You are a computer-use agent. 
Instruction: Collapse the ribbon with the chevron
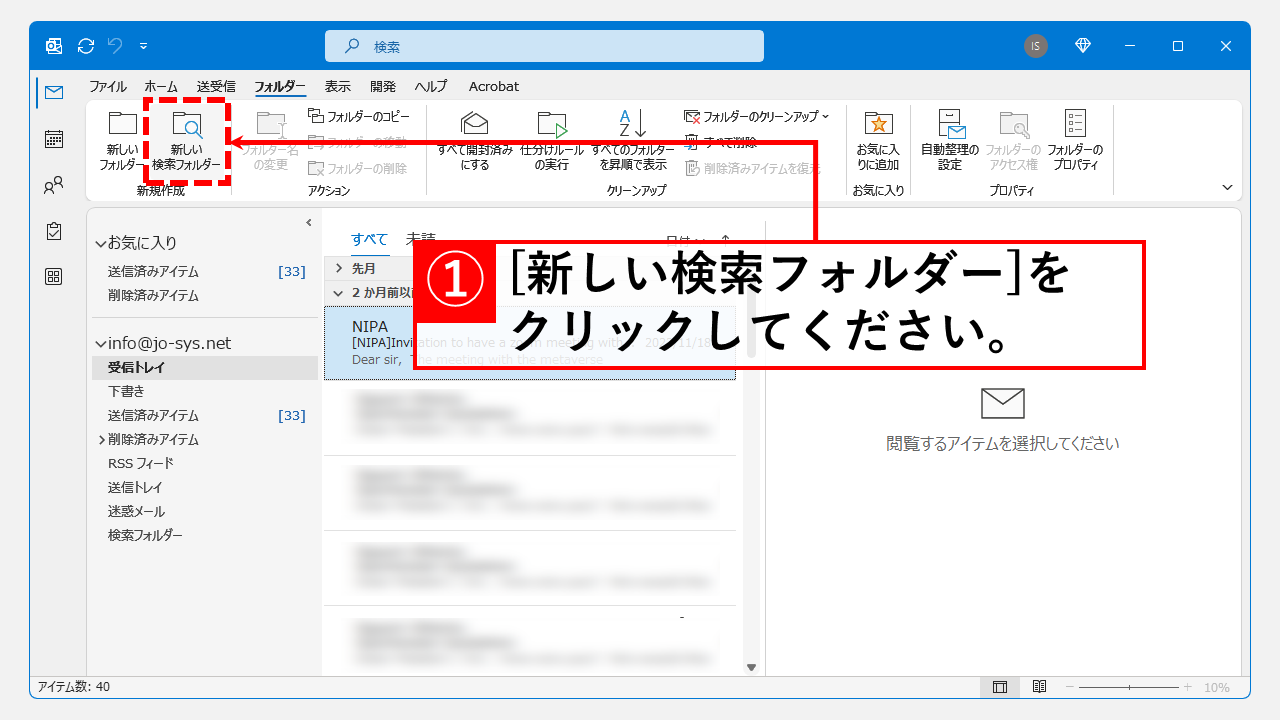[x=1228, y=187]
